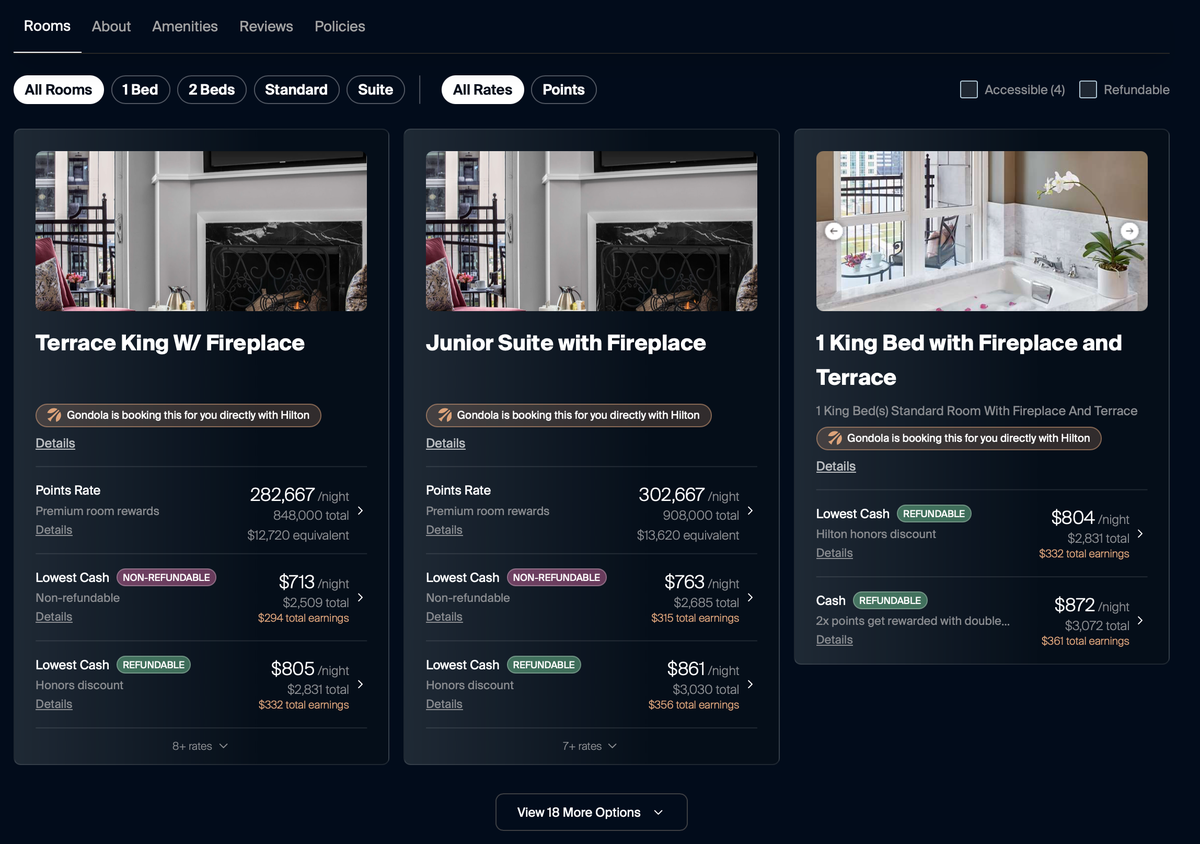The height and width of the screenshot is (844, 1200).
Task: Show next photo of 1 King Bed room
Action: (x=1129, y=231)
